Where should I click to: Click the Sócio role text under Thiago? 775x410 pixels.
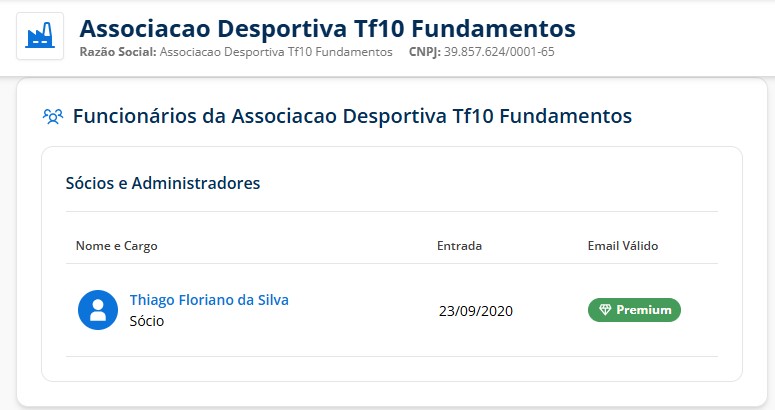(x=147, y=321)
